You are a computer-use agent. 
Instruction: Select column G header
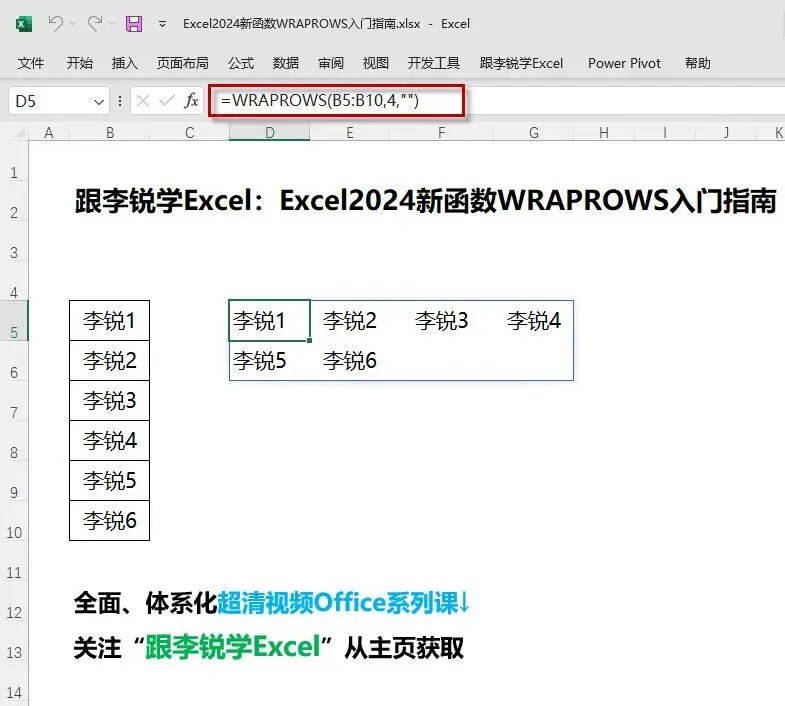[x=534, y=133]
